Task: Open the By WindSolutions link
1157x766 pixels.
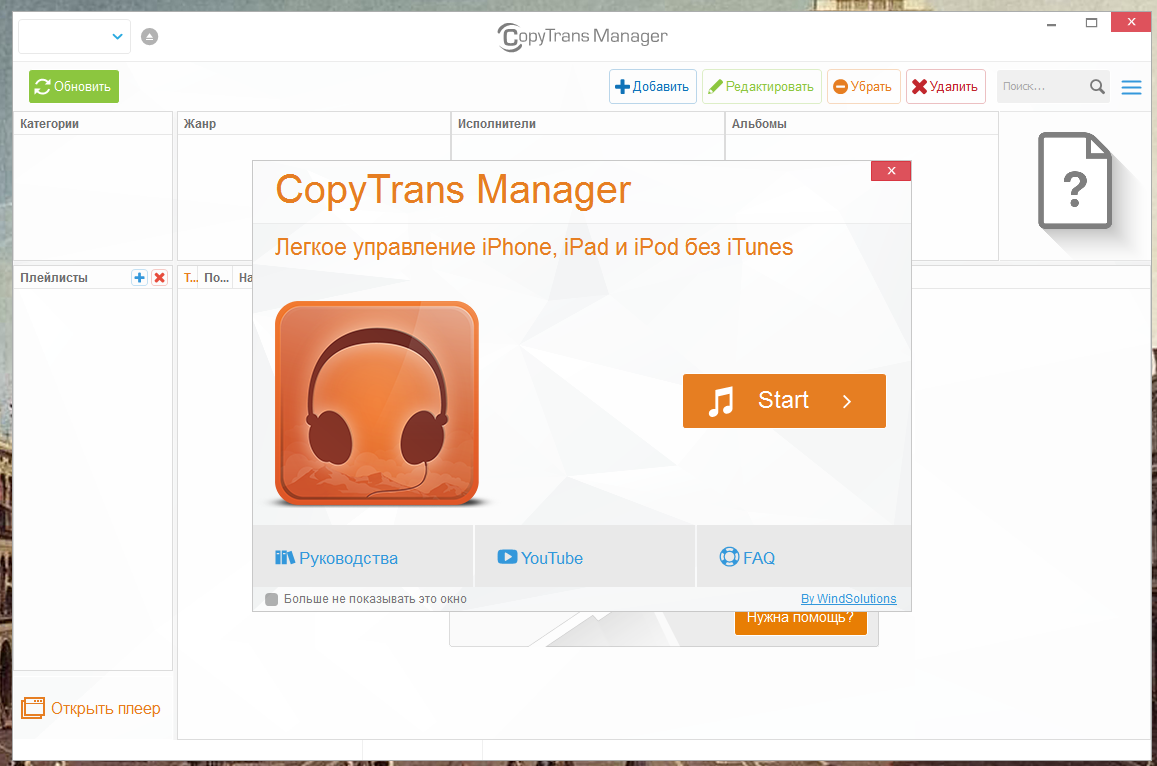Action: 849,598
